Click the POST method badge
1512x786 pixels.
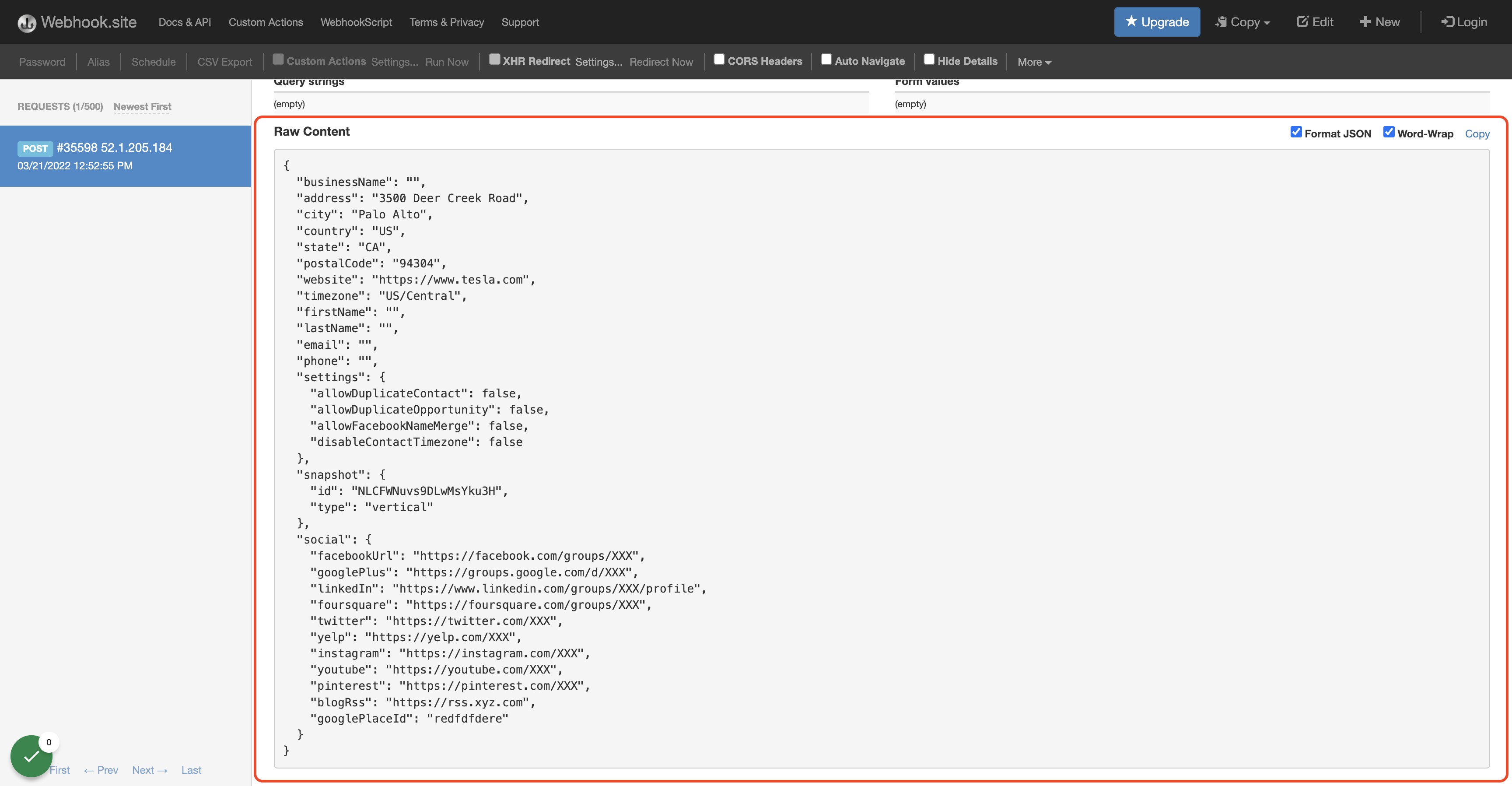pyautogui.click(x=35, y=148)
